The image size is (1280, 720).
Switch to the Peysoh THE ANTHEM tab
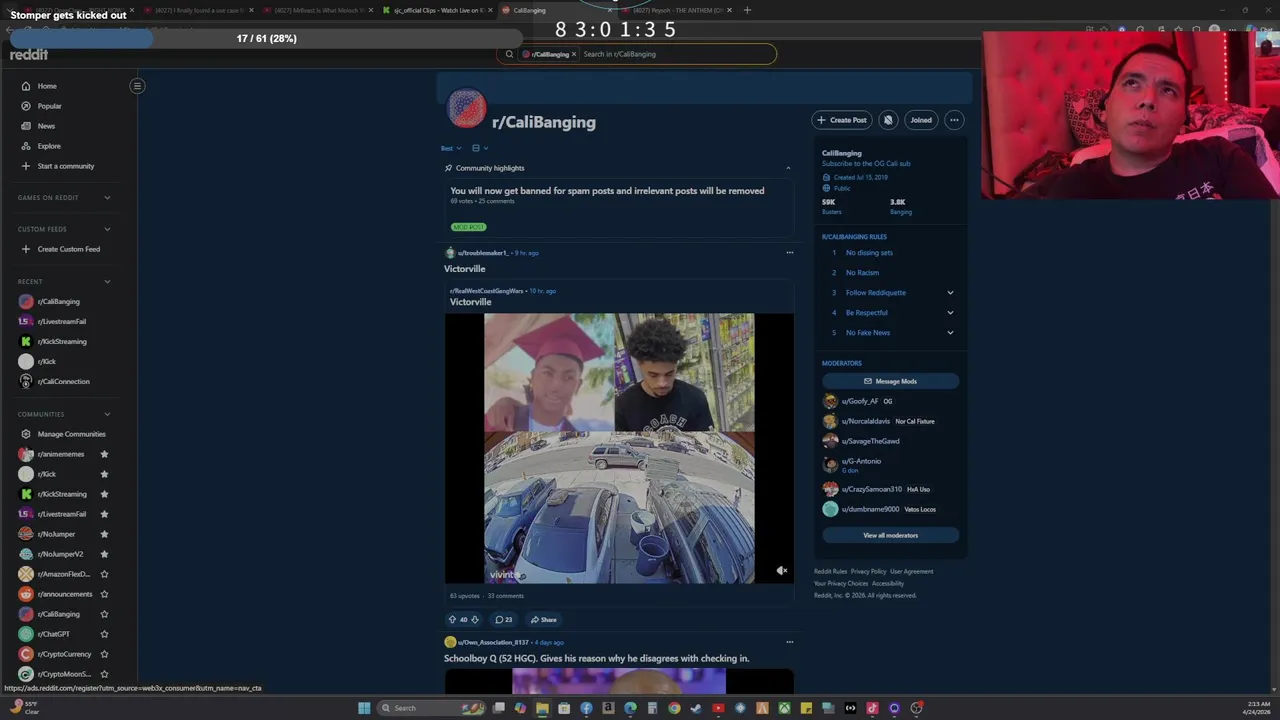pyautogui.click(x=675, y=10)
